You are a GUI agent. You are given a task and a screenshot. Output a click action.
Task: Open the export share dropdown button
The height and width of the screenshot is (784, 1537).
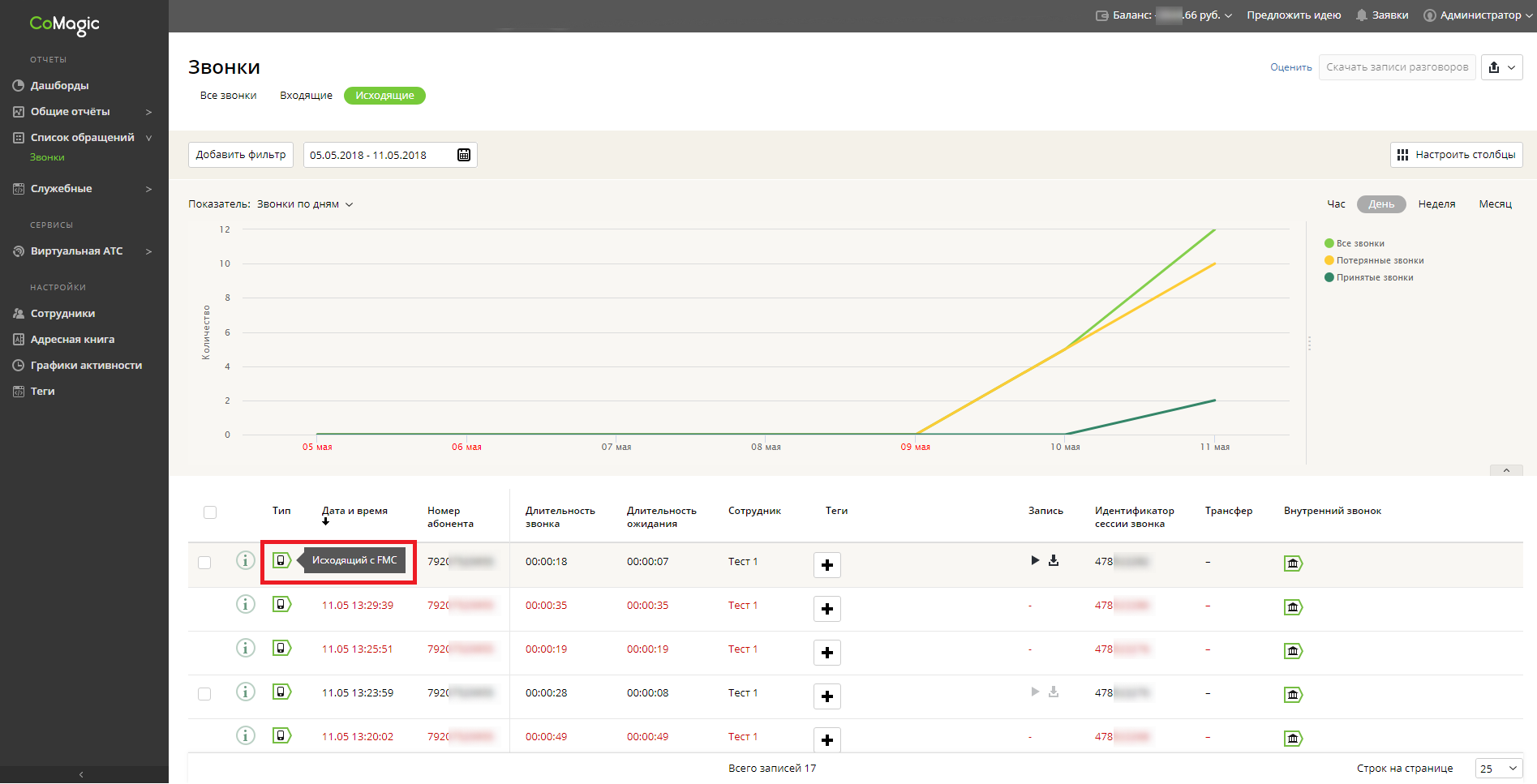(1501, 67)
